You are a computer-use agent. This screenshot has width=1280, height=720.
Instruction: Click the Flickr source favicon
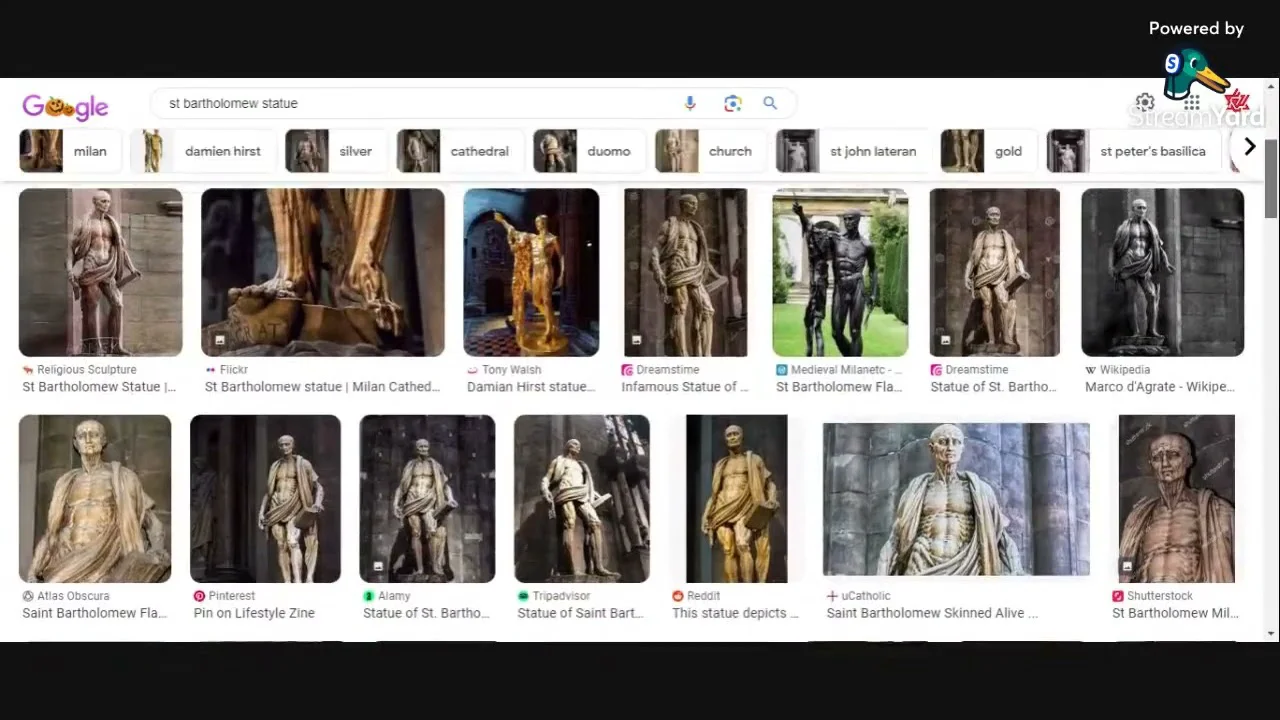click(x=210, y=370)
